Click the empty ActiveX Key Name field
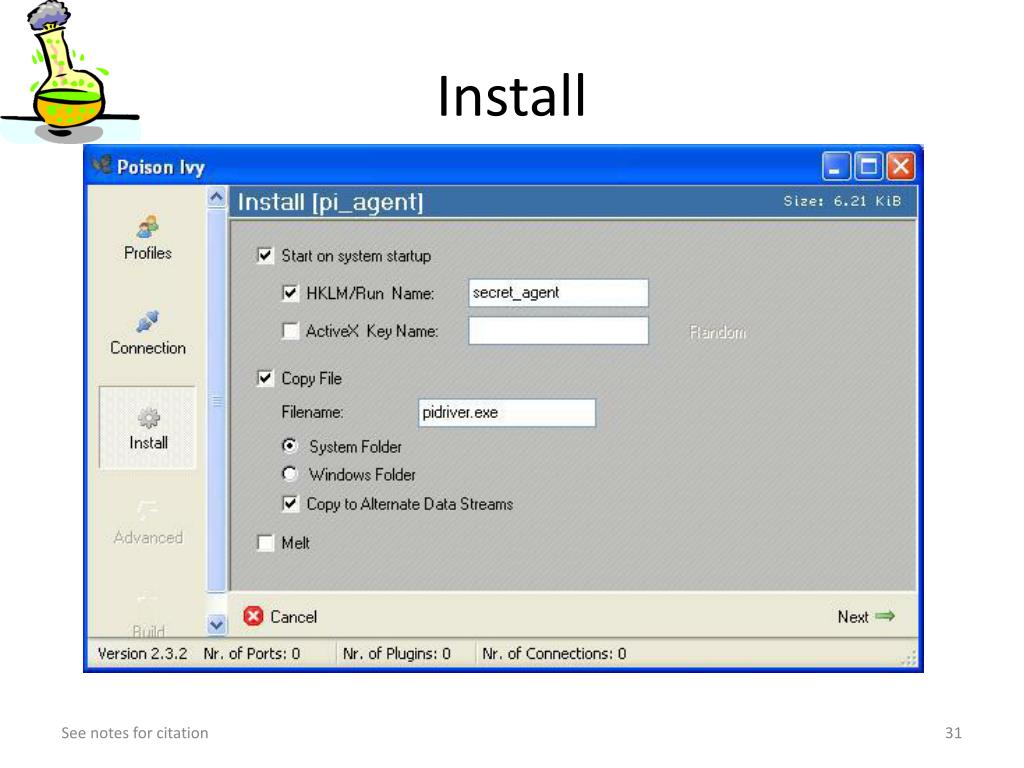This screenshot has height=768, width=1024. coord(558,330)
